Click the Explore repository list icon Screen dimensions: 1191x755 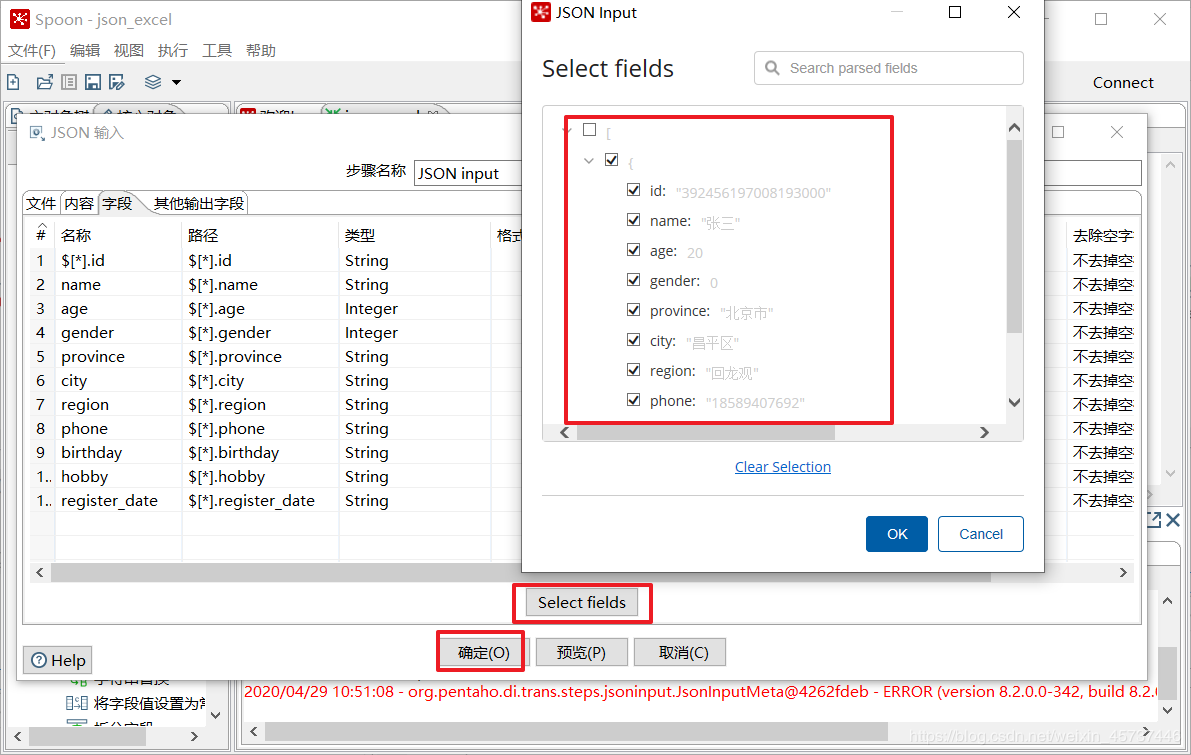pos(69,82)
